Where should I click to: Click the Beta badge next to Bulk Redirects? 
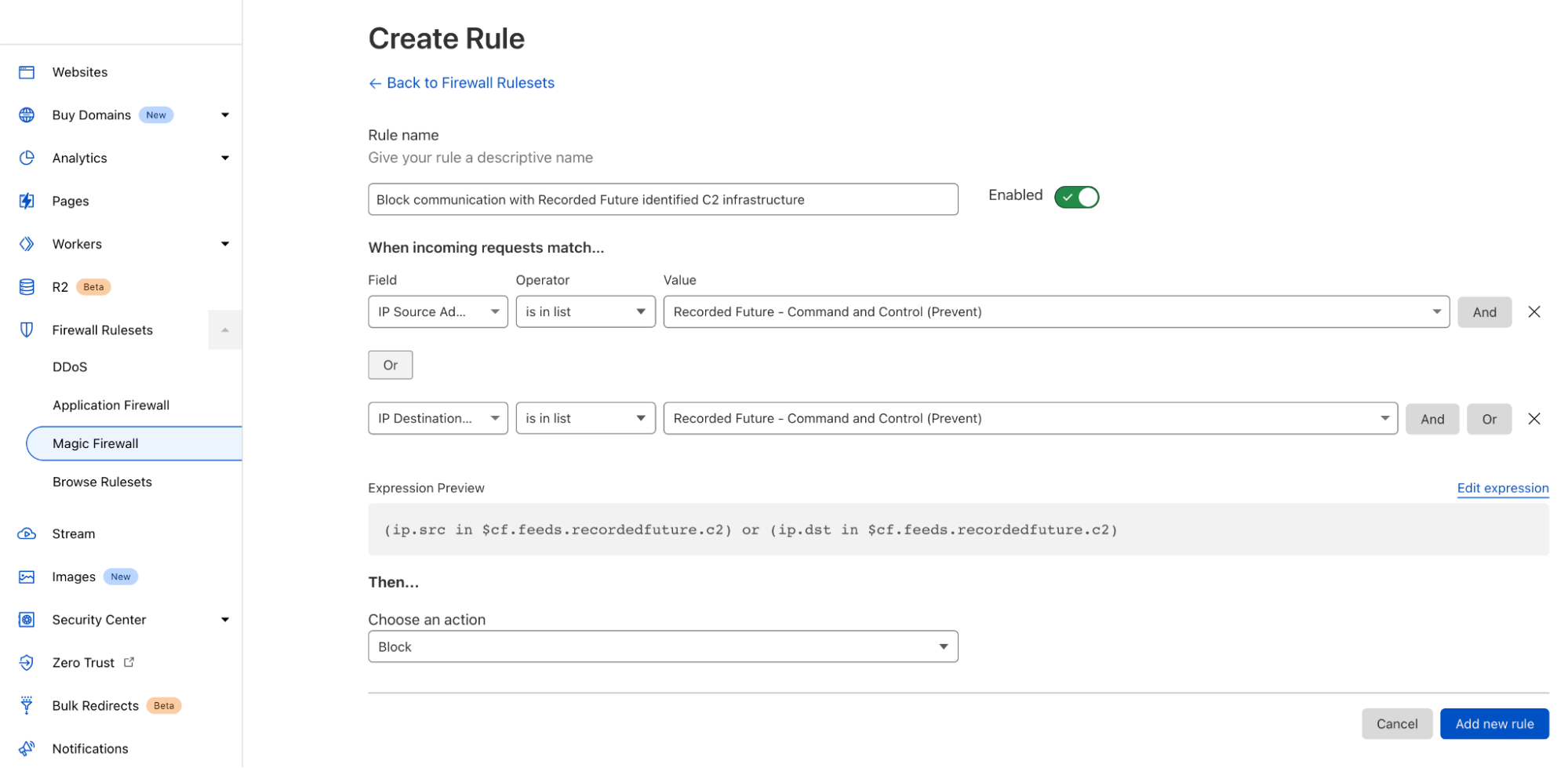(x=164, y=706)
